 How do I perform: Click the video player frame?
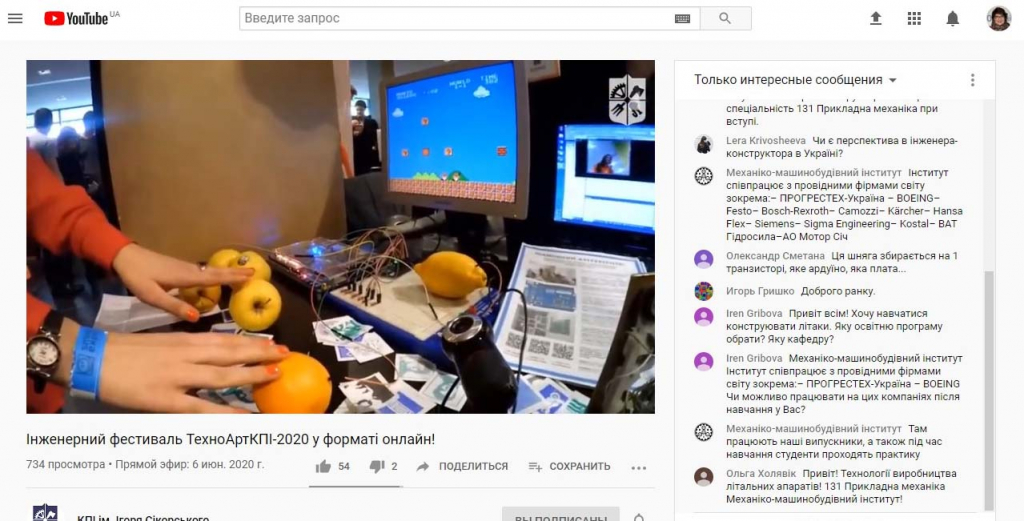pos(340,236)
